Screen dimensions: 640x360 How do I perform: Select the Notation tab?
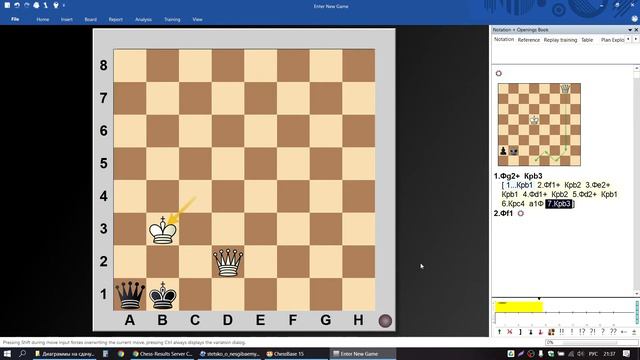click(x=504, y=40)
